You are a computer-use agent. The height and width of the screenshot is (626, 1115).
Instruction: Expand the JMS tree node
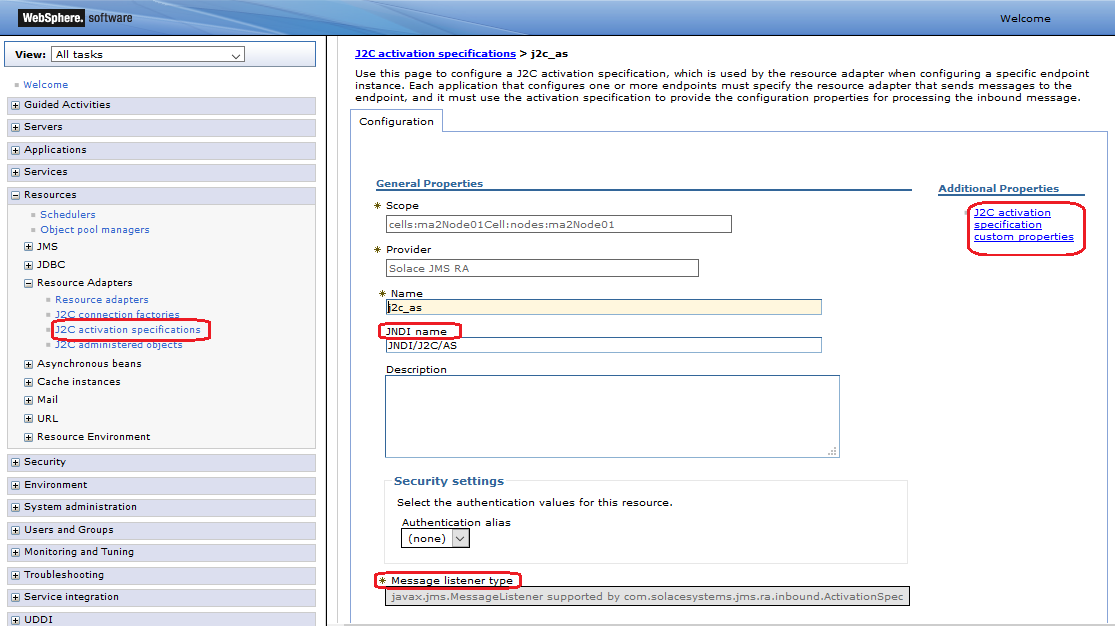tap(29, 247)
